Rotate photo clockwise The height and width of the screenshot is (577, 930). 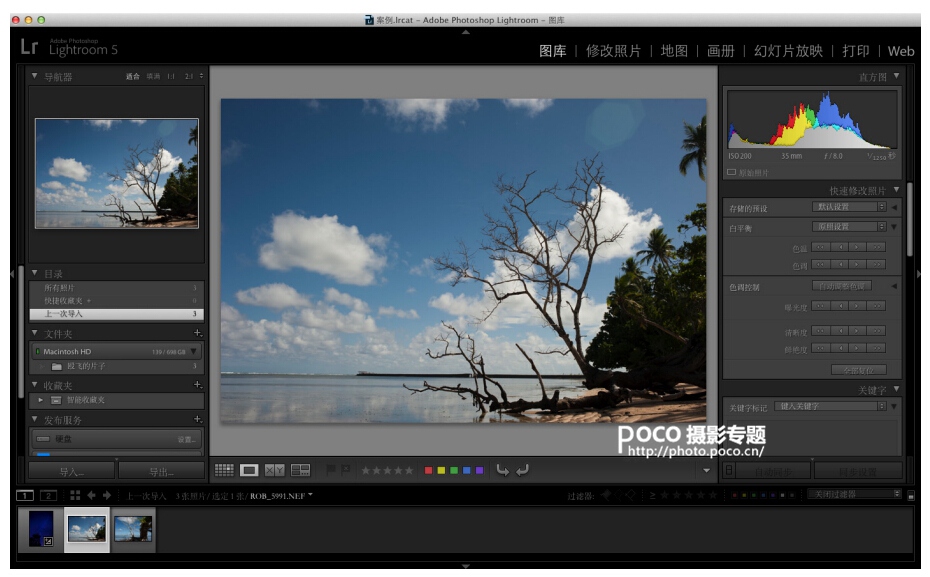(523, 470)
